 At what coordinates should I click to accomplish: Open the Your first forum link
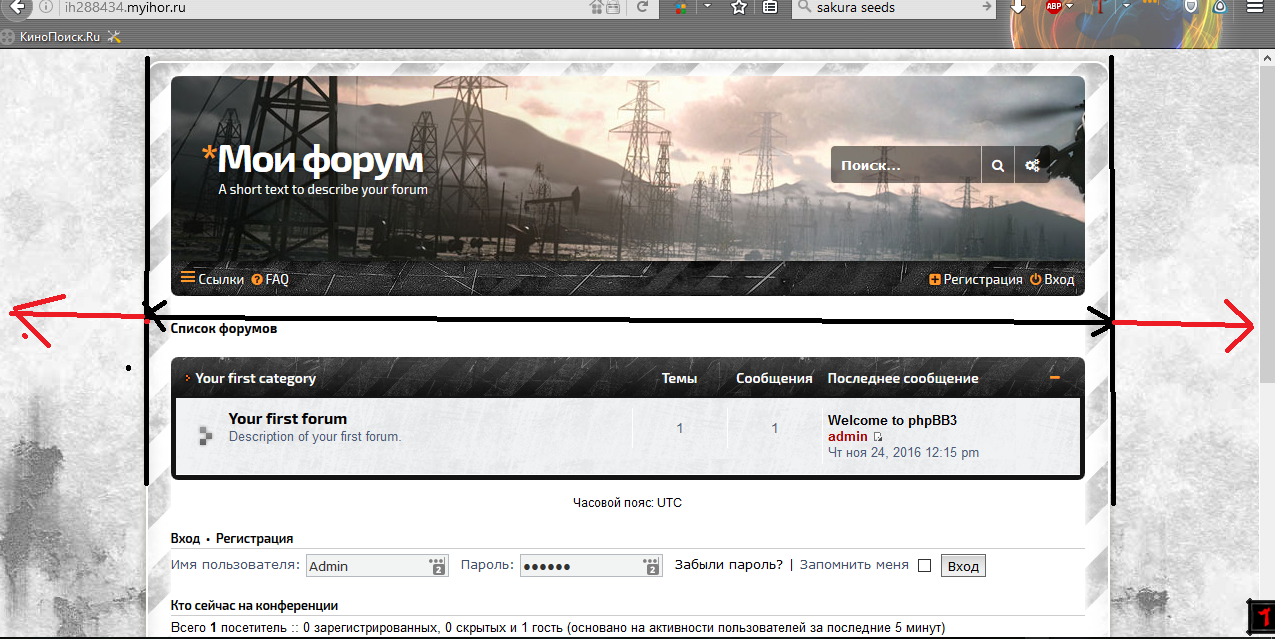pos(288,419)
